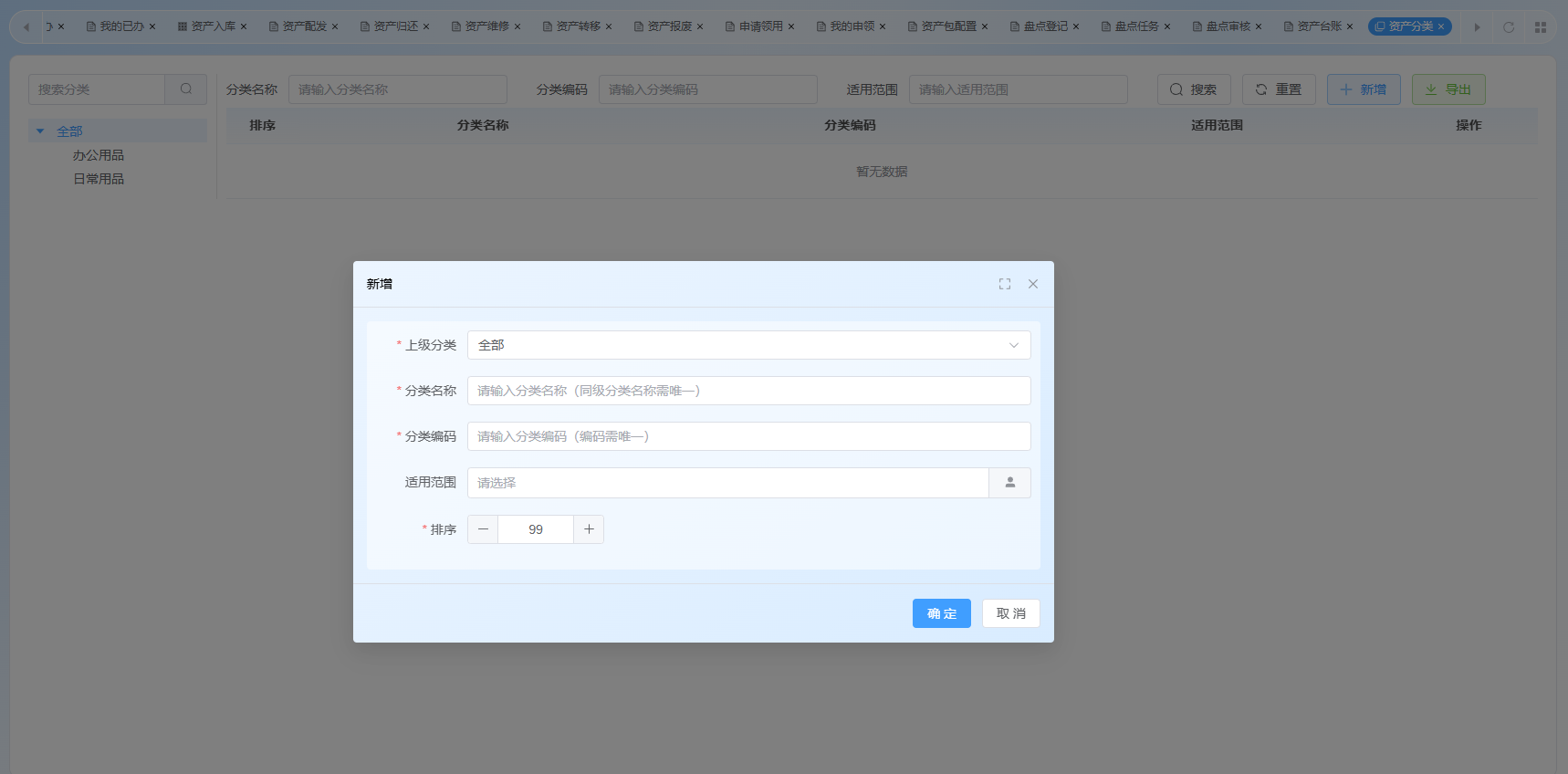This screenshot has height=774, width=1568.
Task: Switch to the 盘点审核 tab
Action: pos(1228,26)
